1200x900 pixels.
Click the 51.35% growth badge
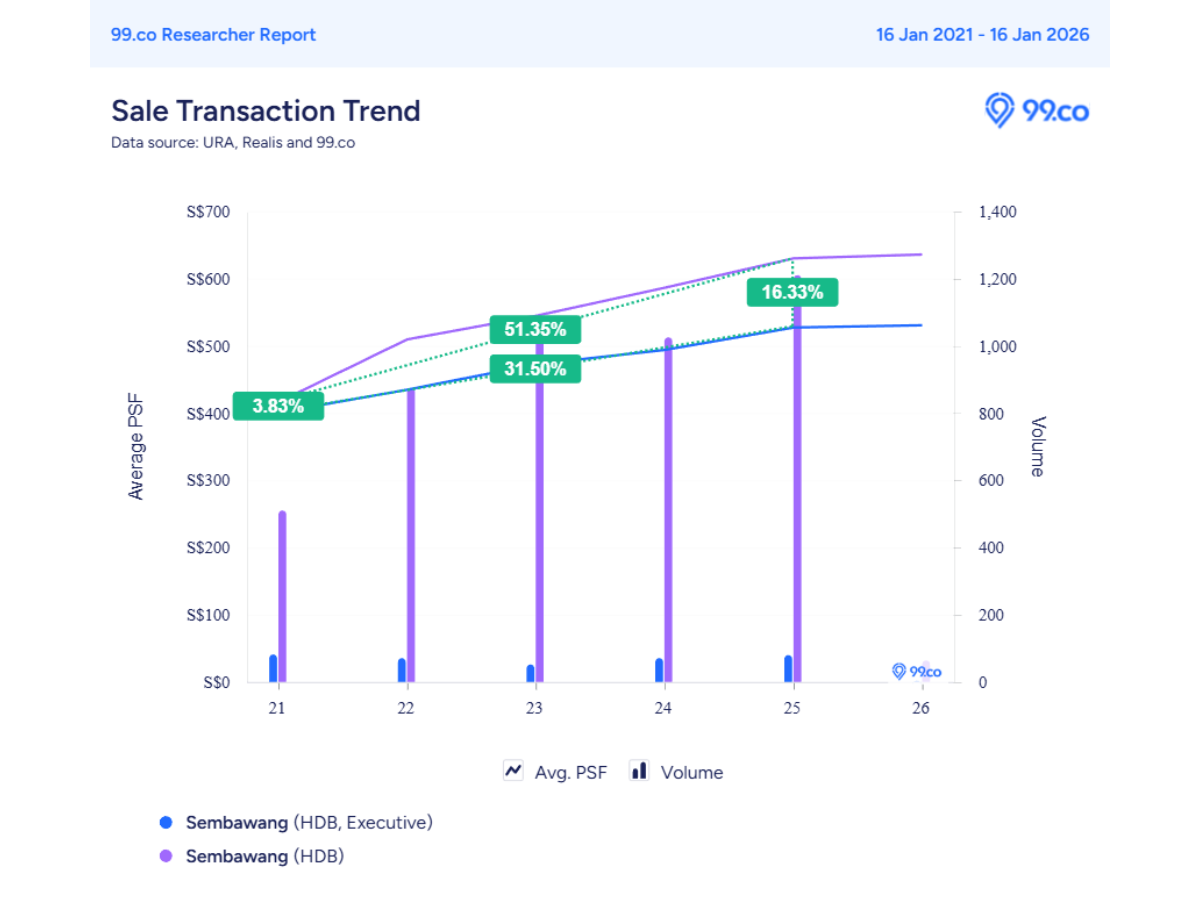[535, 329]
